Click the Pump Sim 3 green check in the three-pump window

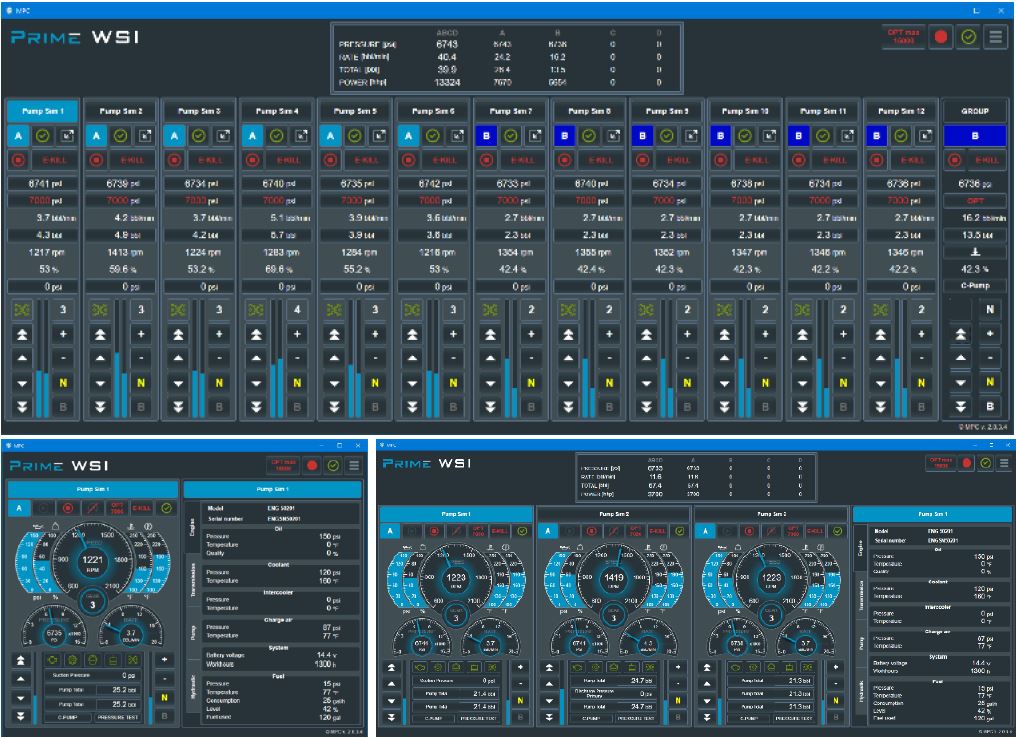tap(838, 531)
